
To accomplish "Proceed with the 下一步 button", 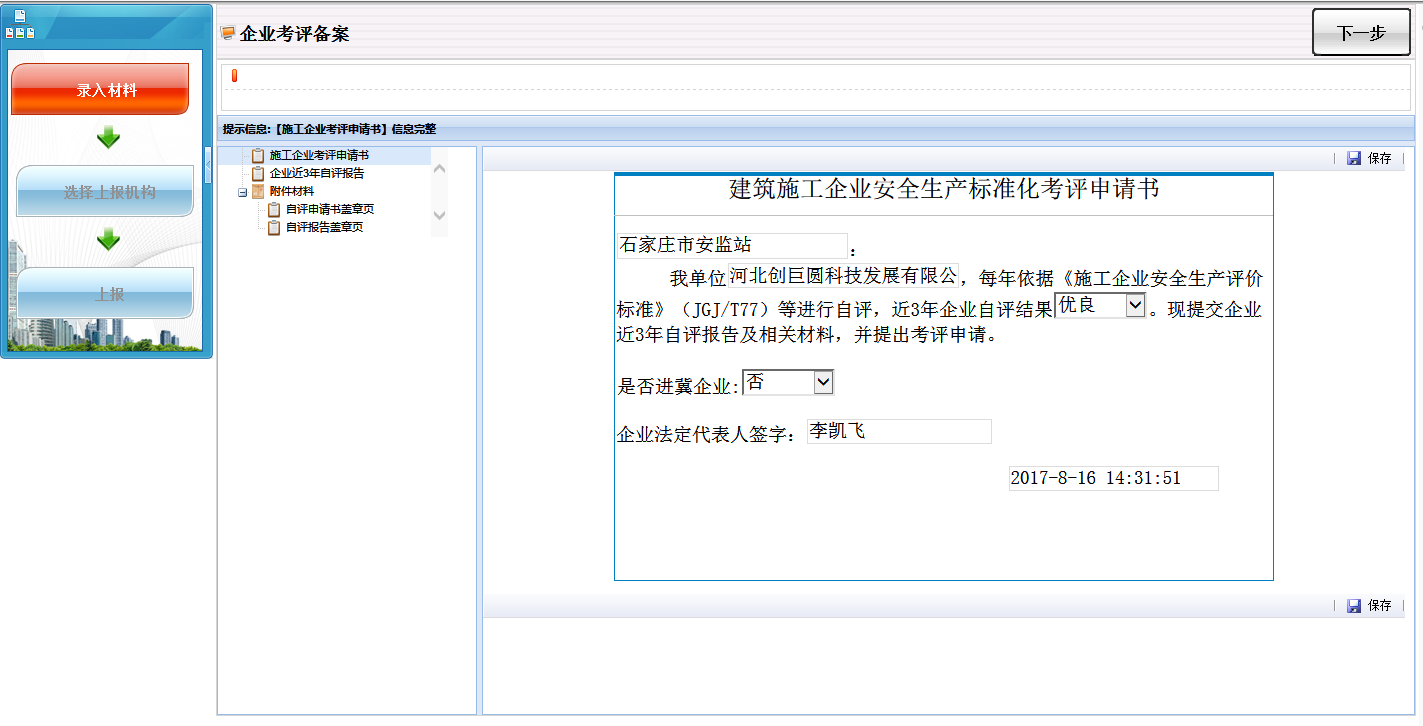I will [x=1361, y=33].
